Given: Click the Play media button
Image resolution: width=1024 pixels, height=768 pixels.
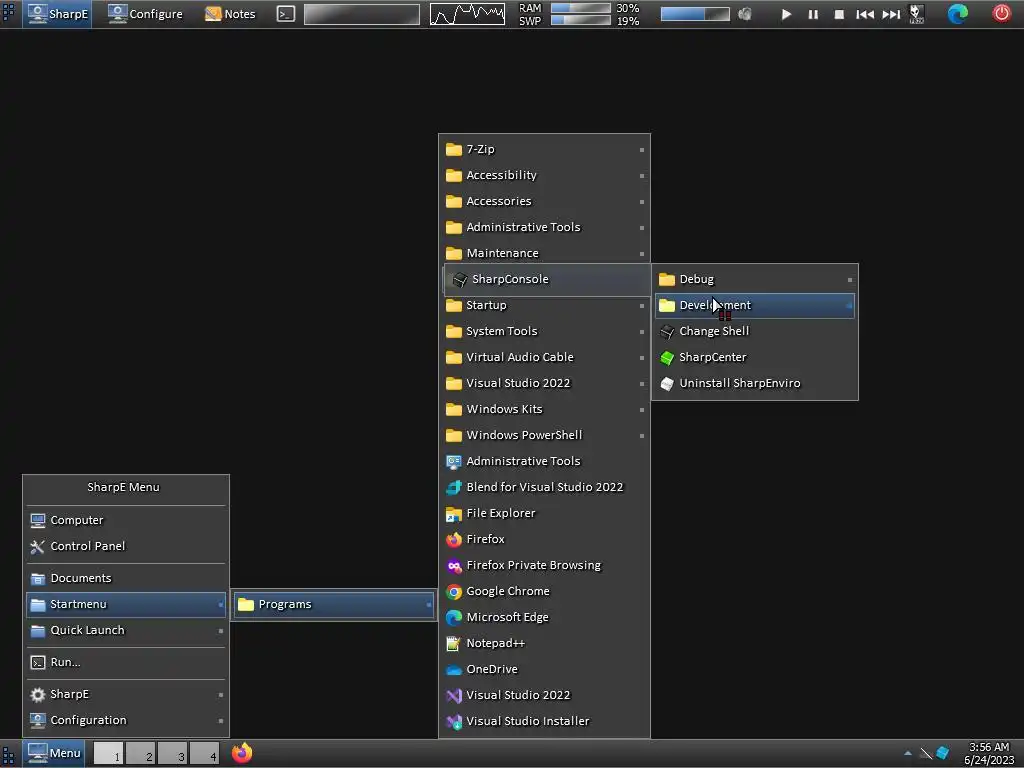Looking at the screenshot, I should point(786,14).
